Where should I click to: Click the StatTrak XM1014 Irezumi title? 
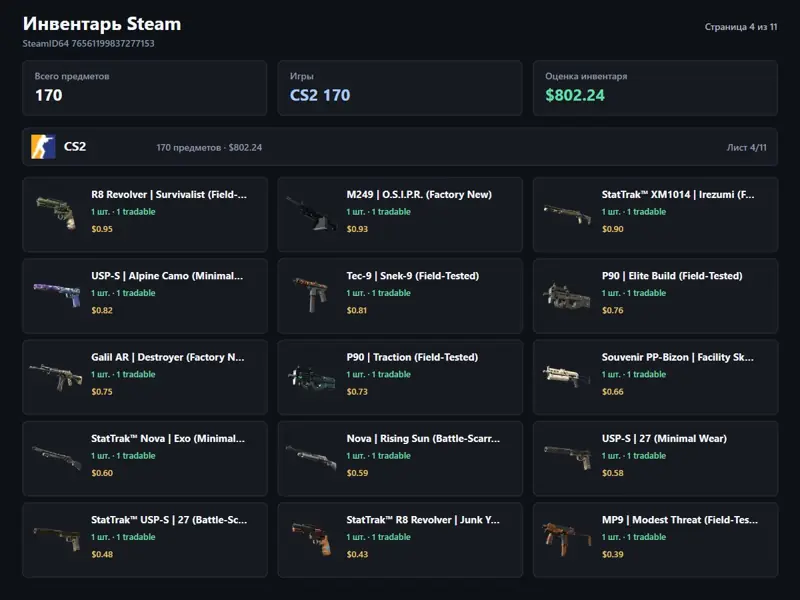click(678, 194)
